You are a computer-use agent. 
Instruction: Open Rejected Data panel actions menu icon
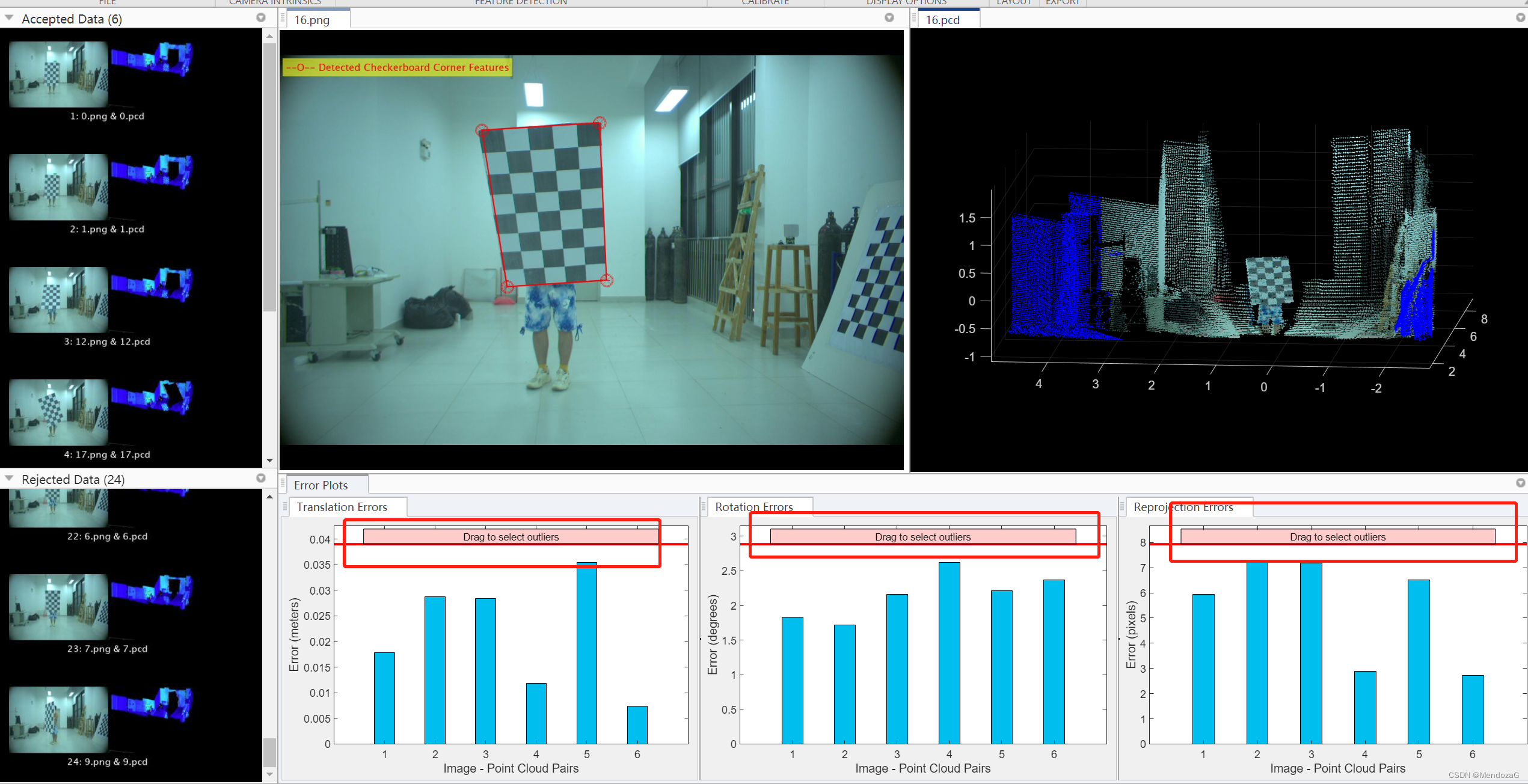tap(261, 479)
